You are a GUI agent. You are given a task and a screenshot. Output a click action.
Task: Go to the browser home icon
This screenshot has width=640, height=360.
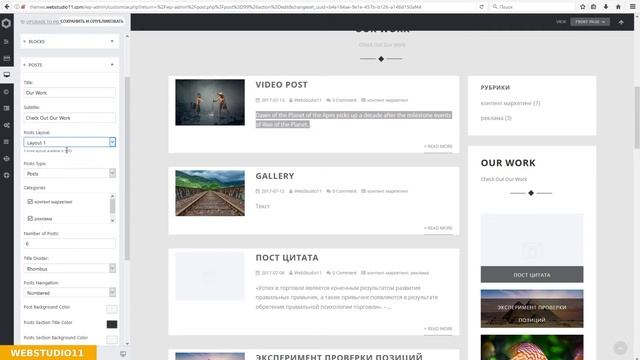618,7
